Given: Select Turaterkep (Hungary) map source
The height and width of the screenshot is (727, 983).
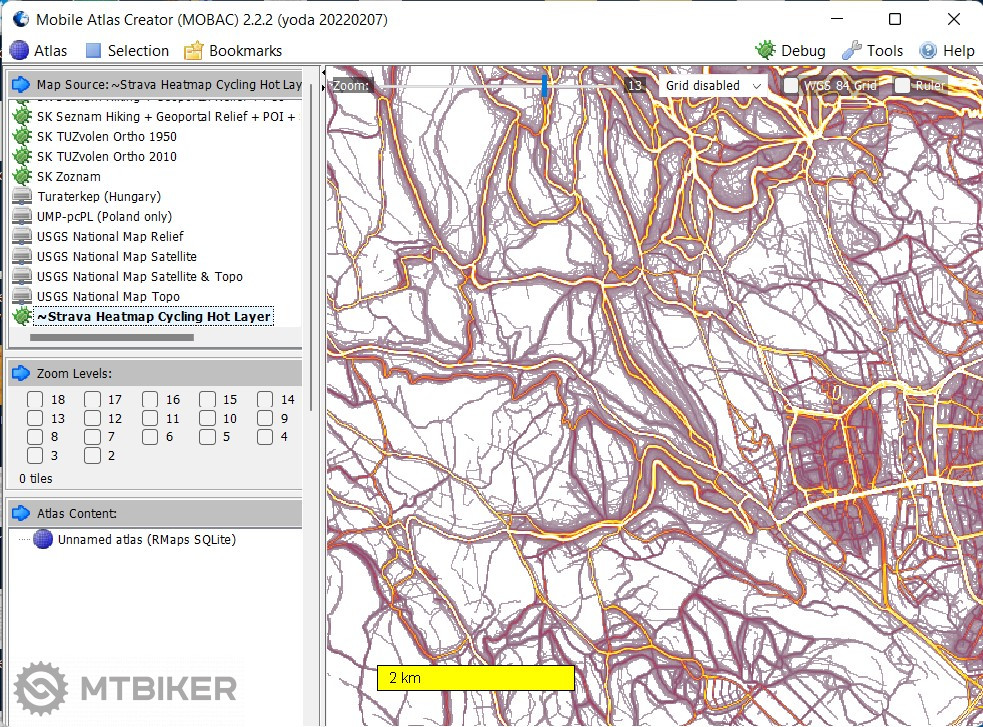Looking at the screenshot, I should [x=98, y=197].
